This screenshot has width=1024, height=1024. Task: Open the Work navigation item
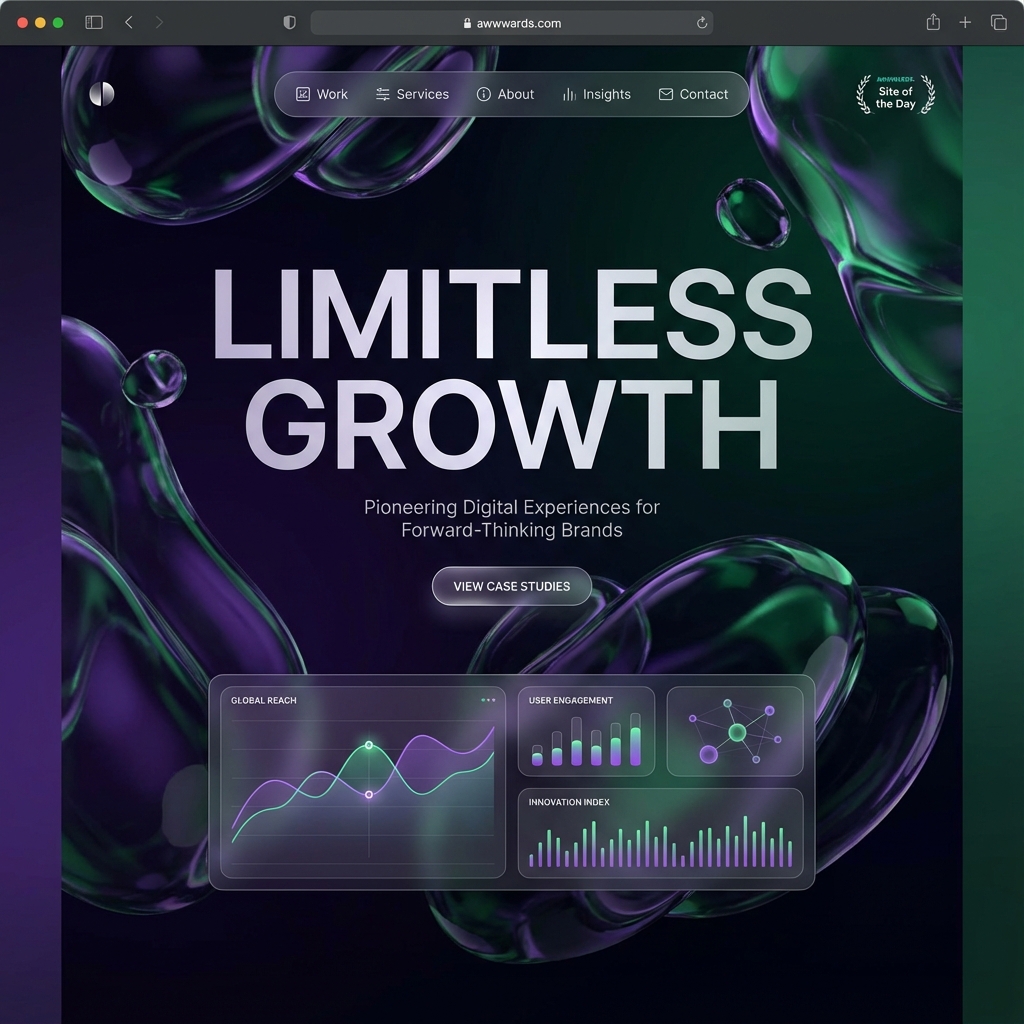pos(322,94)
